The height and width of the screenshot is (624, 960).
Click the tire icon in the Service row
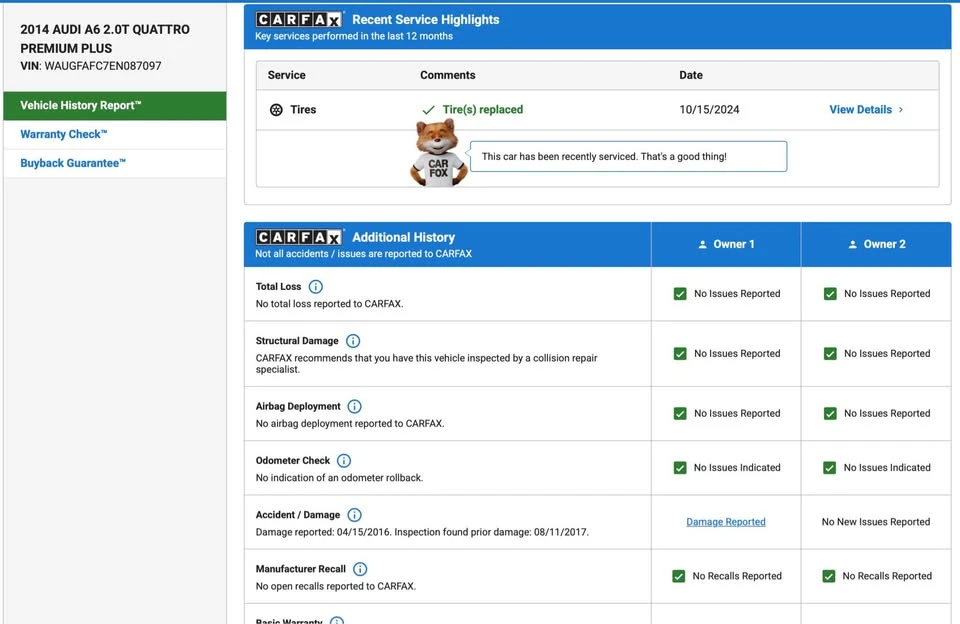point(276,110)
